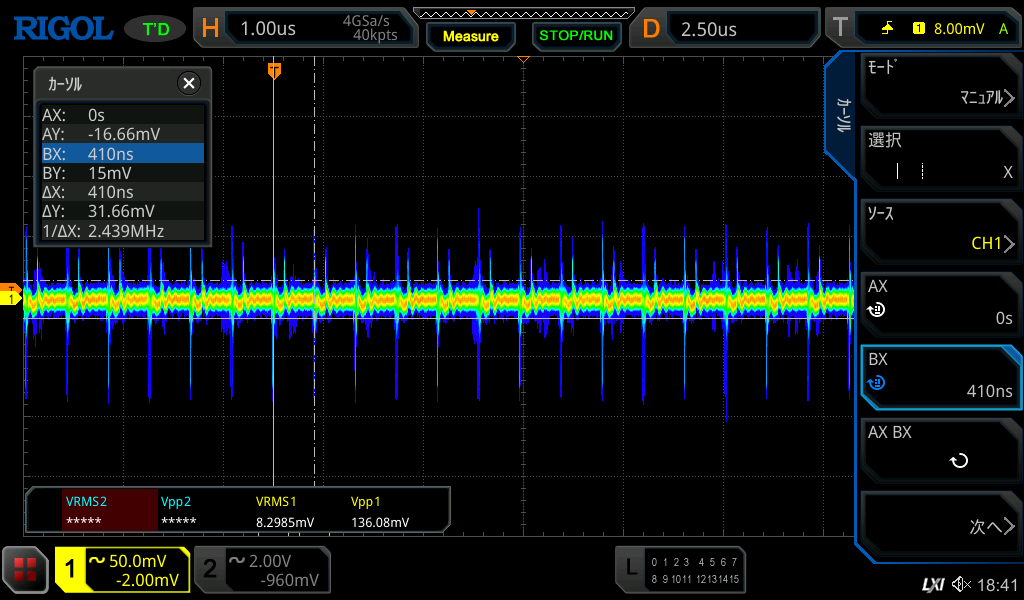Select the BX row in cursor panel

click(x=122, y=154)
